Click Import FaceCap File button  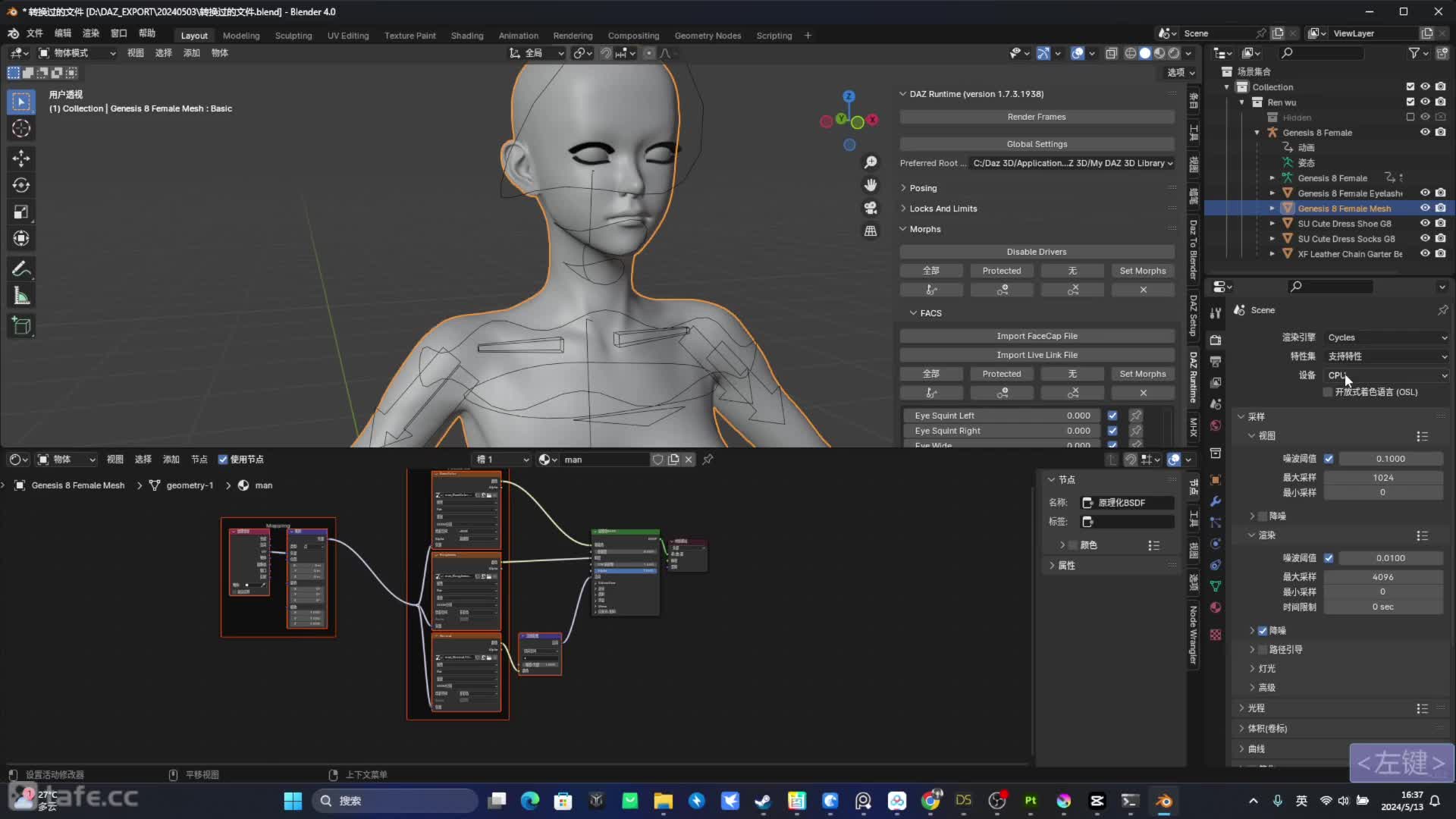1037,336
